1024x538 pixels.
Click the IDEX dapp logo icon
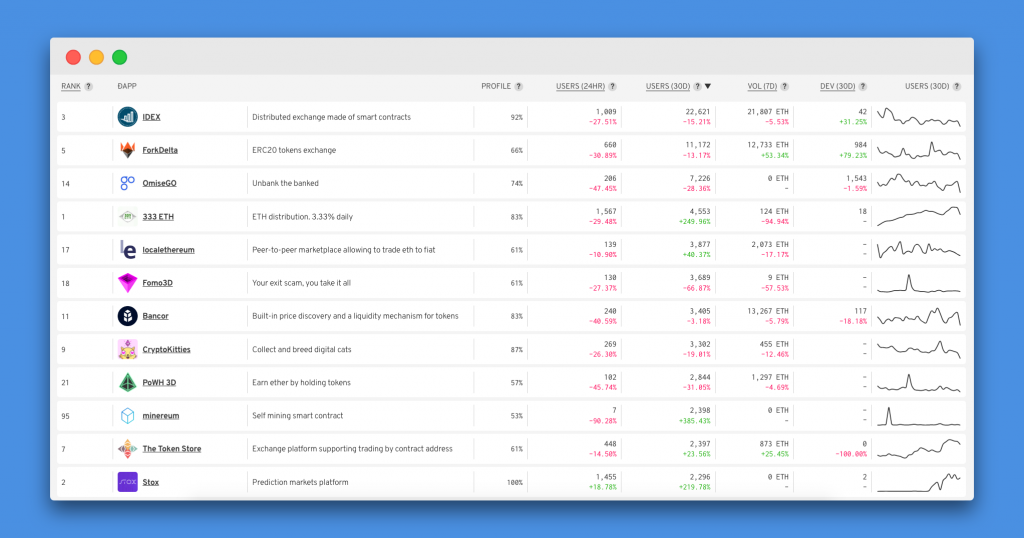127,117
